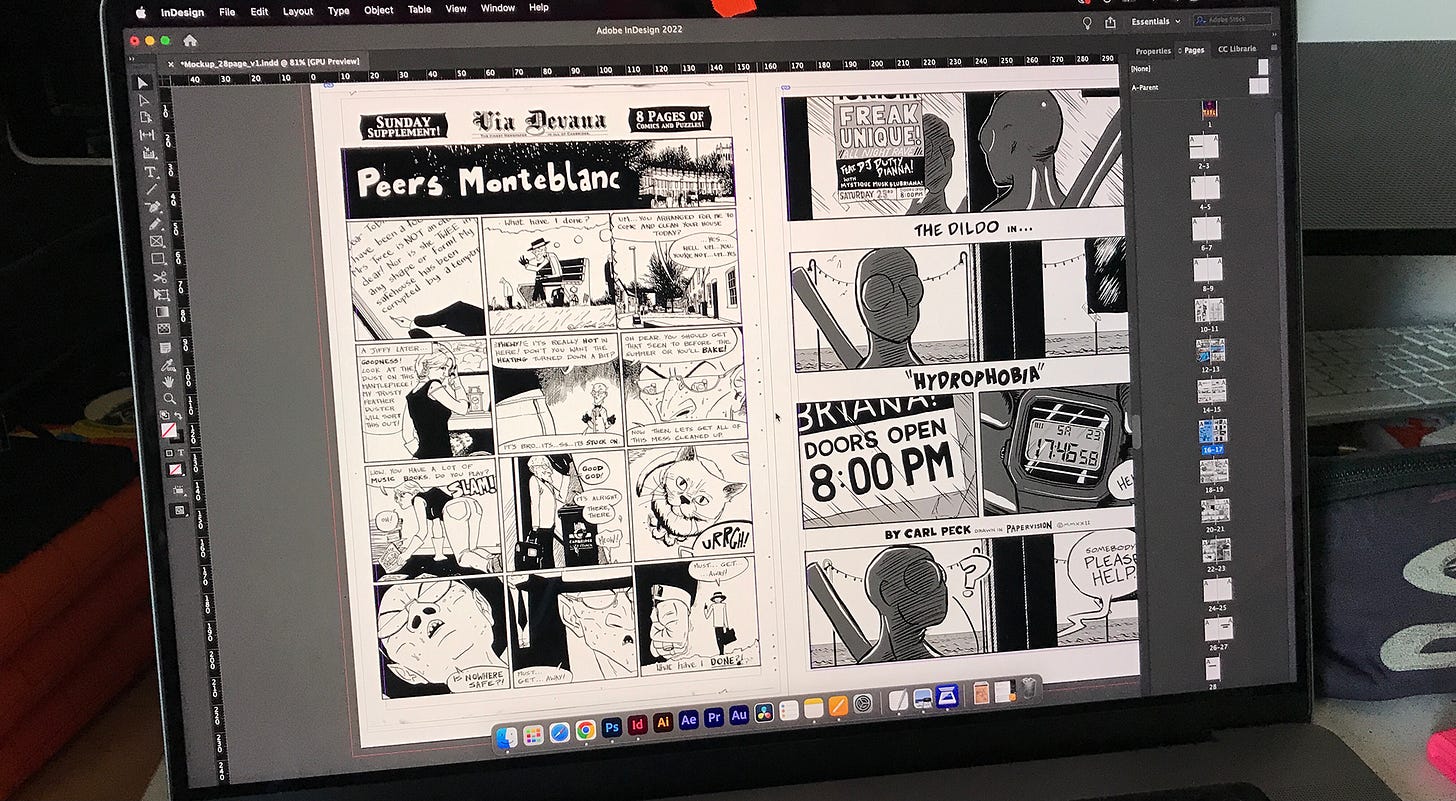Open the InDesign application menu

(x=184, y=13)
